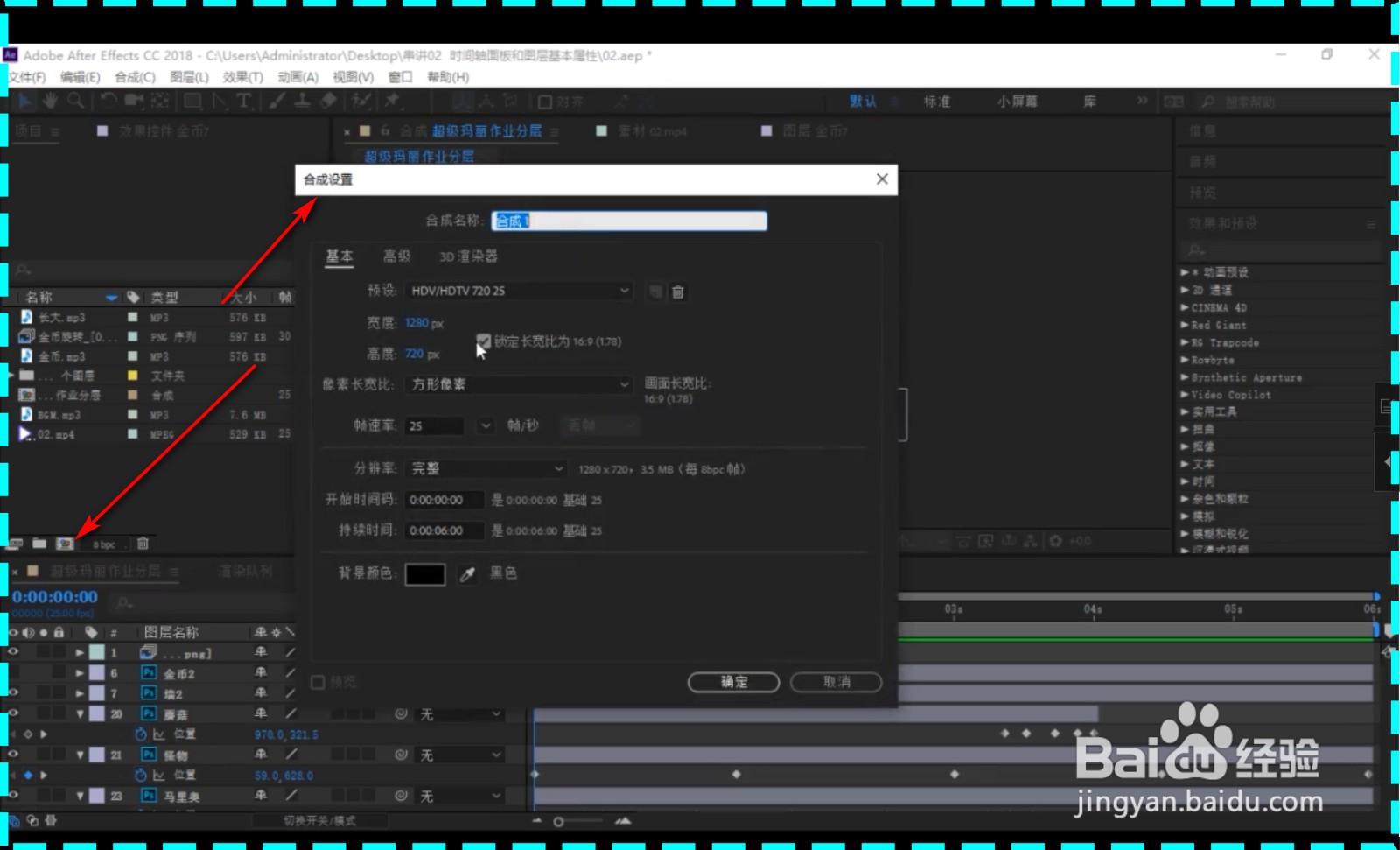Screen dimensions: 1400x850
Task: Open the Animation menu
Action: [x=297, y=77]
